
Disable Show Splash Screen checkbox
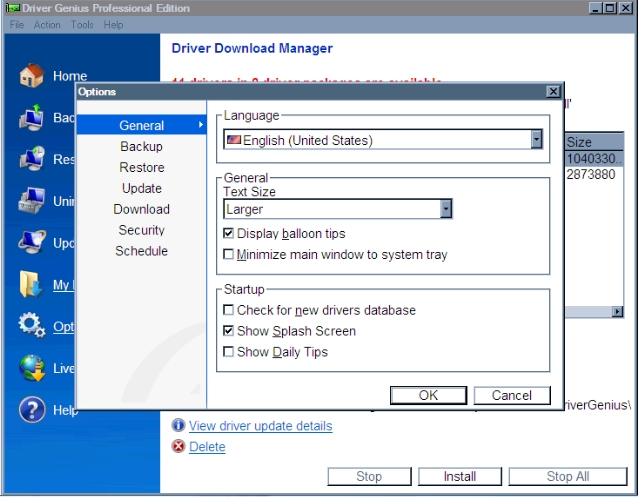[x=228, y=331]
